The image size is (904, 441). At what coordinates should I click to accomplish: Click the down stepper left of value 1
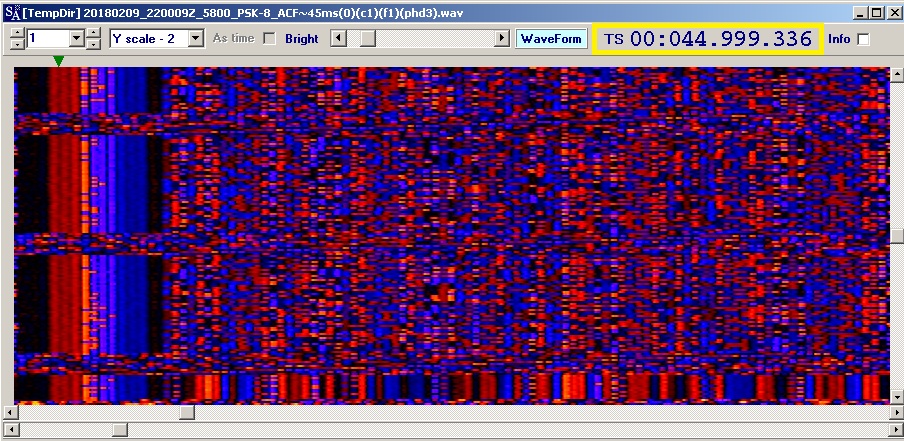pos(18,44)
